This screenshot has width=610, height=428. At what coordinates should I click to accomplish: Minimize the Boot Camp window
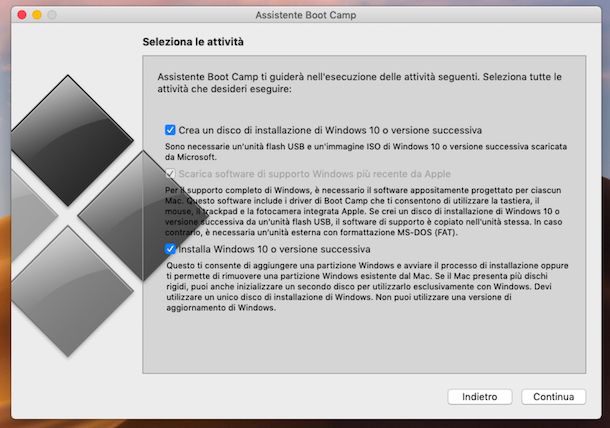(x=37, y=15)
